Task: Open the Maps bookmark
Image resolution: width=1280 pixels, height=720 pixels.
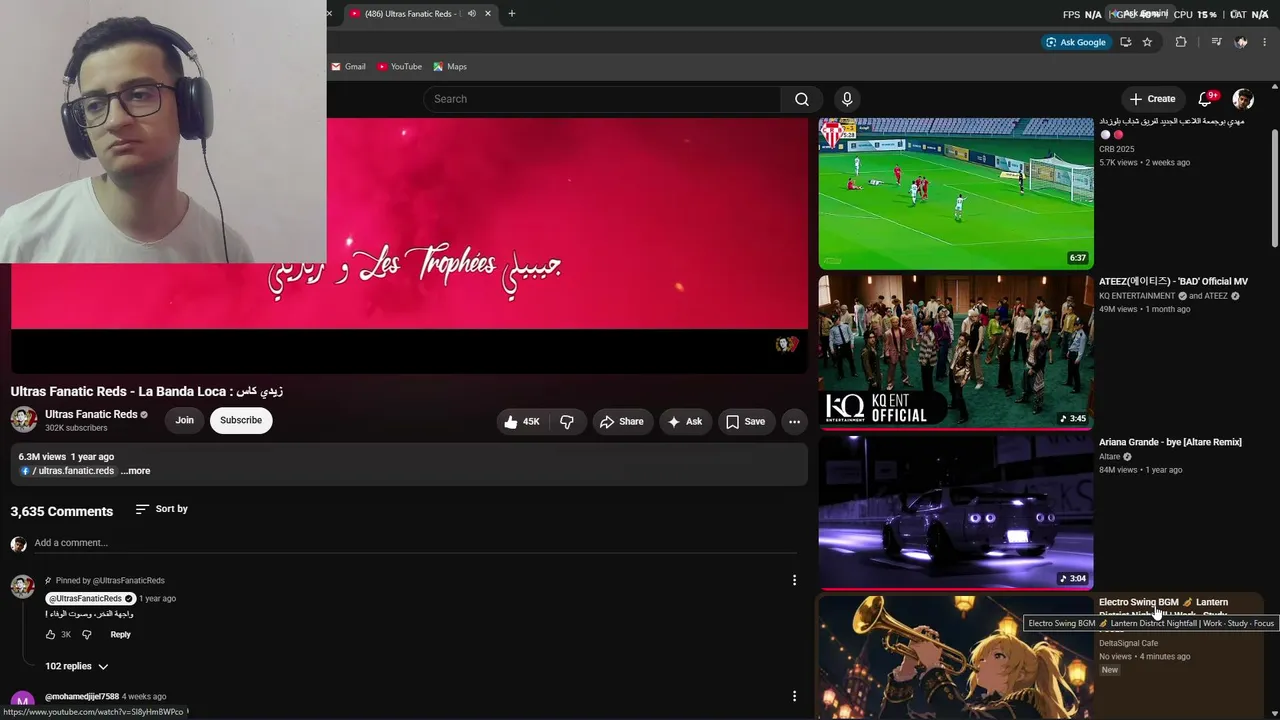Action: 450,67
